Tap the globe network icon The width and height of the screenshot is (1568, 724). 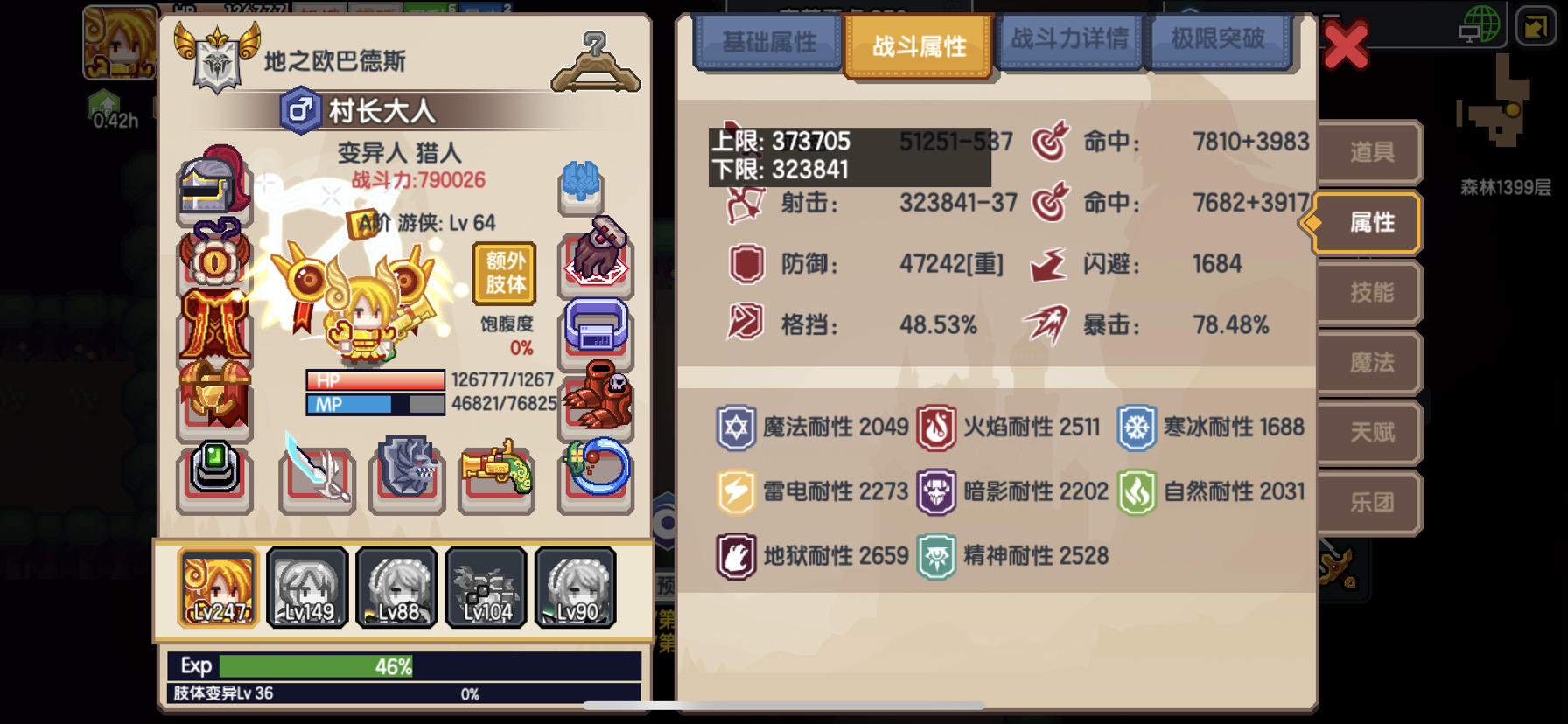pos(1480,24)
